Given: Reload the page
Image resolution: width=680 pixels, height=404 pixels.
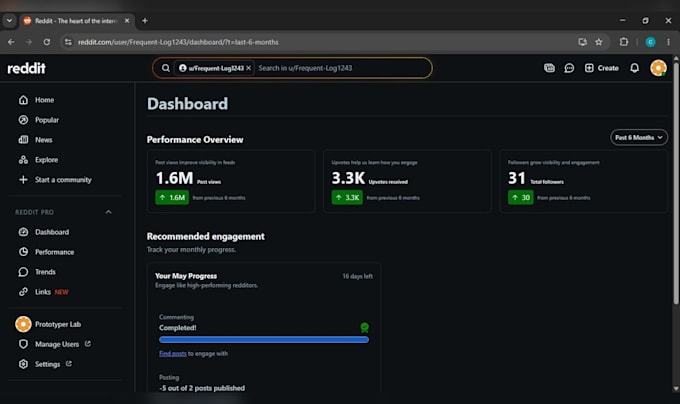Looking at the screenshot, I should (x=46, y=42).
